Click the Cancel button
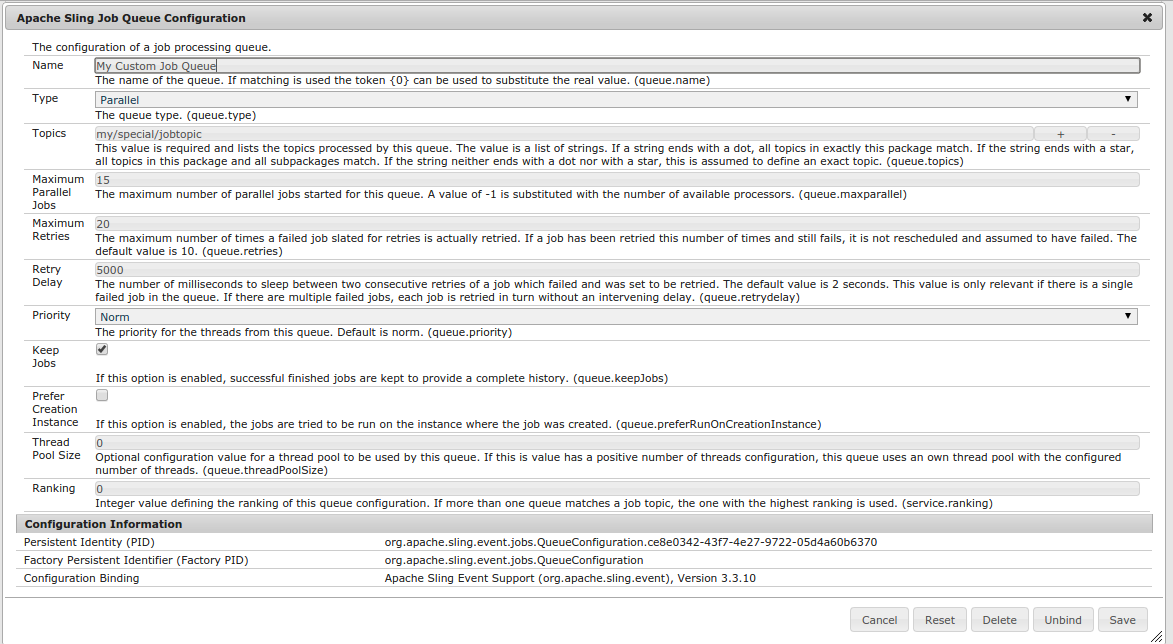Image resolution: width=1173 pixels, height=644 pixels. coord(879,620)
